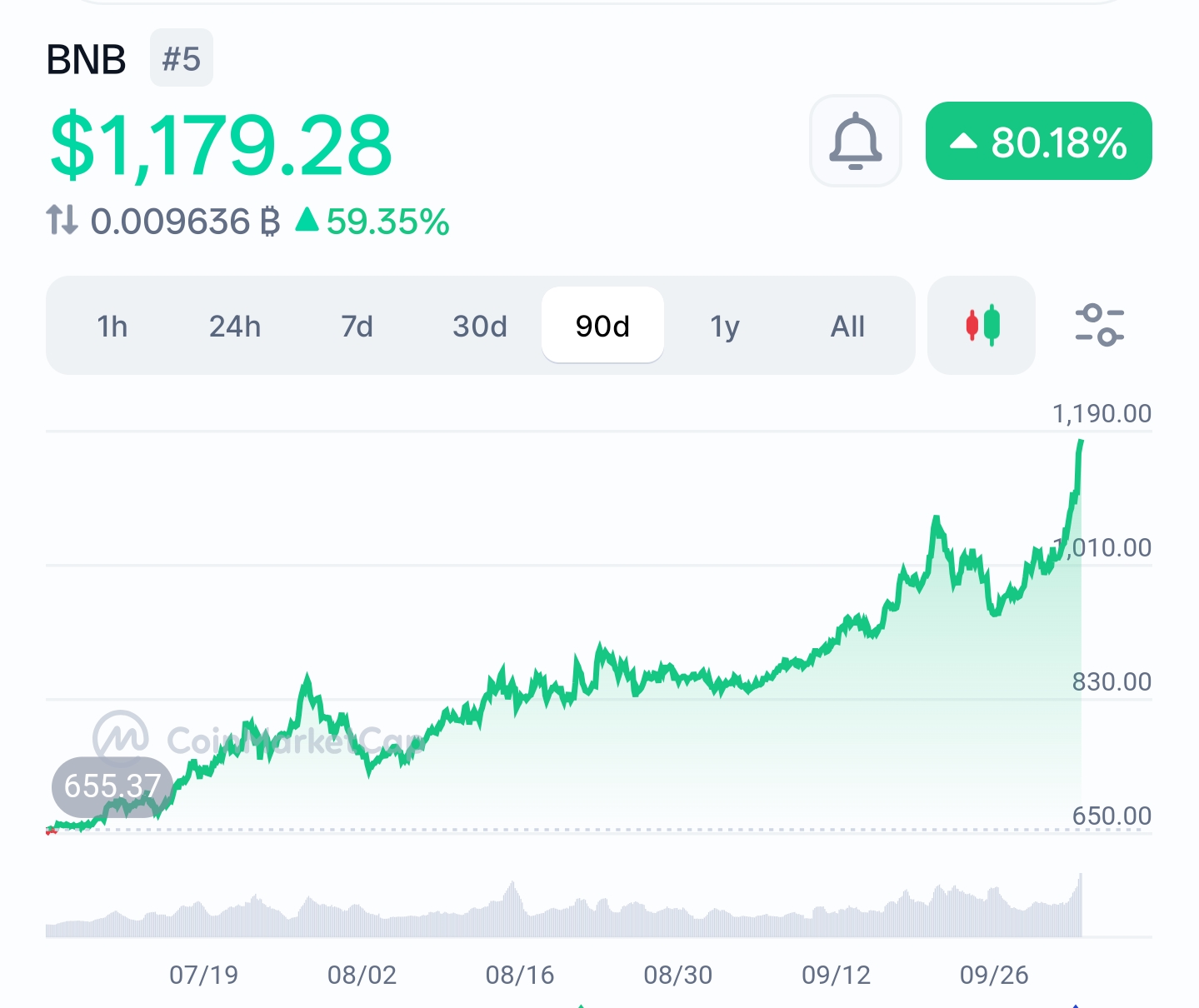
Task: Tap the #5 rank badge
Action: click(182, 58)
